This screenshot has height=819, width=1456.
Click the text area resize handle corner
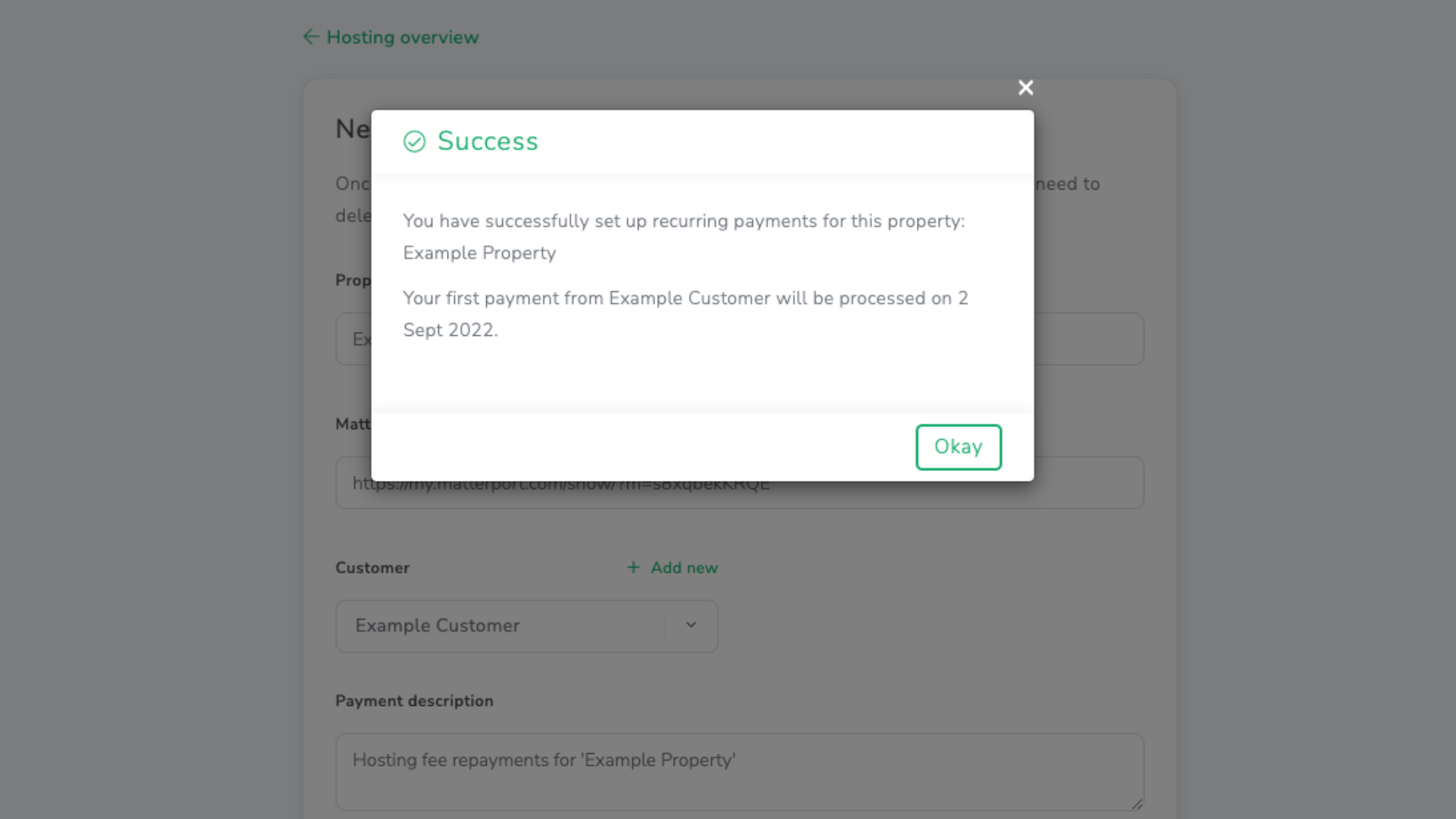(x=1137, y=804)
